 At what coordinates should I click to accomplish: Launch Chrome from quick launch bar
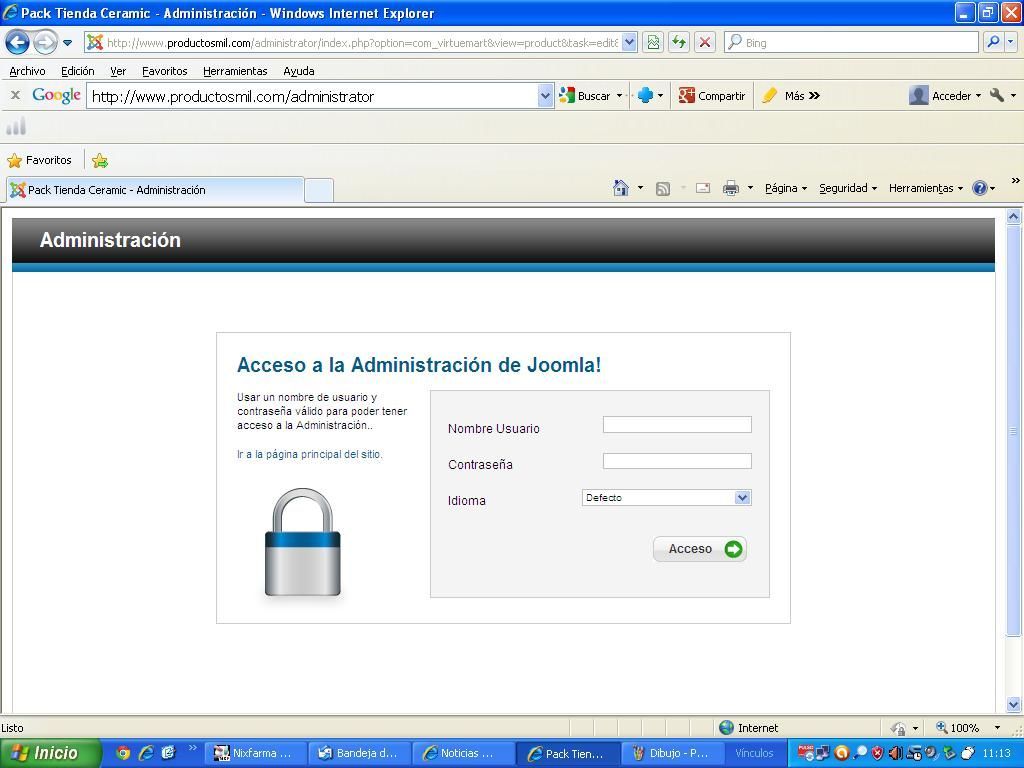click(122, 753)
